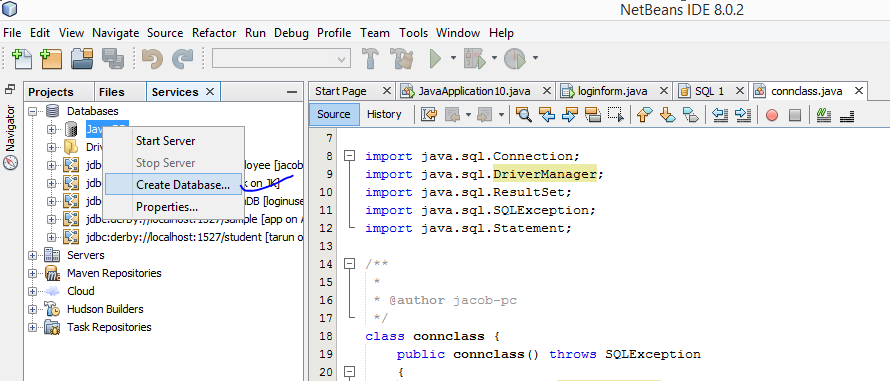890x381 pixels.
Task: Click the Shift Line Left icon
Action: [x=720, y=115]
